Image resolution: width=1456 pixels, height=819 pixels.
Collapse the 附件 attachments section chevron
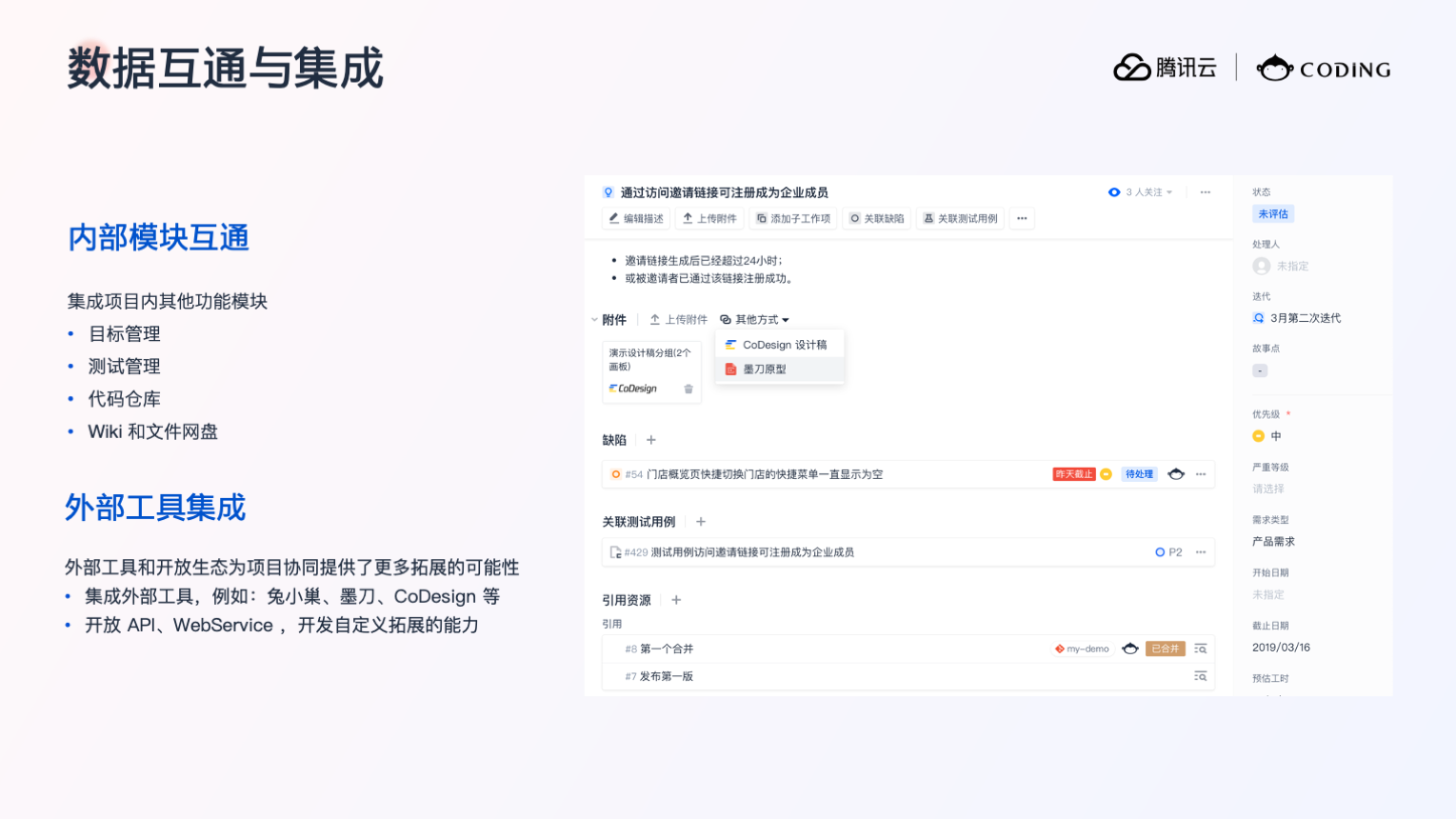[x=594, y=320]
